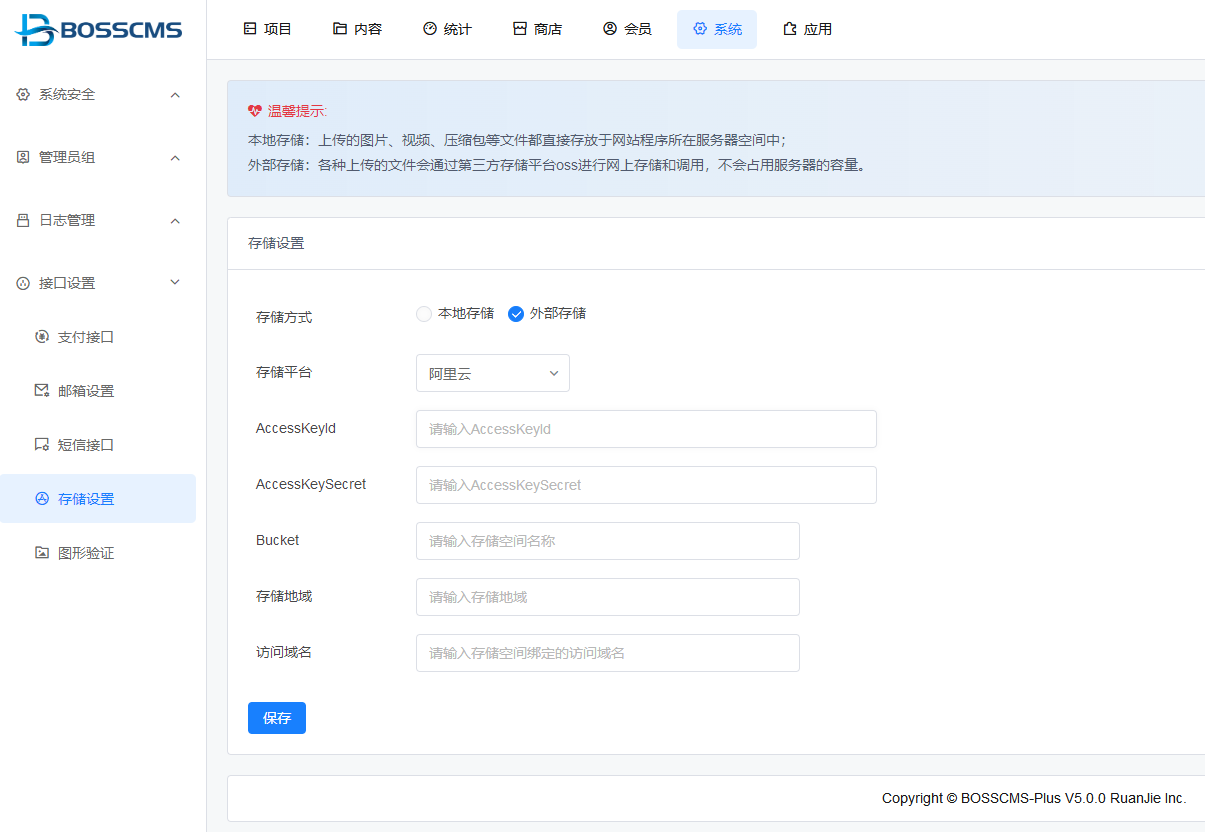Click into the Bucket input field
Viewport: 1205px width, 832px height.
[607, 541]
